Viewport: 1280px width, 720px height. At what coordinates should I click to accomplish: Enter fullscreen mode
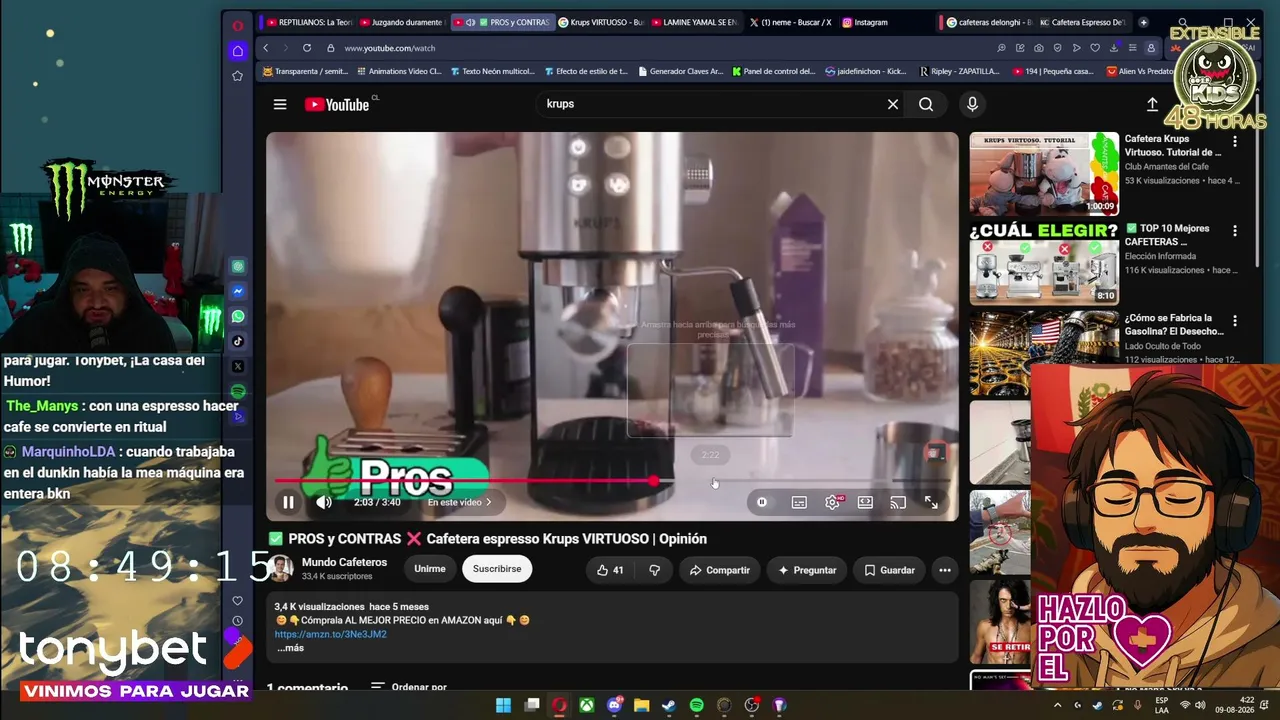click(x=931, y=502)
